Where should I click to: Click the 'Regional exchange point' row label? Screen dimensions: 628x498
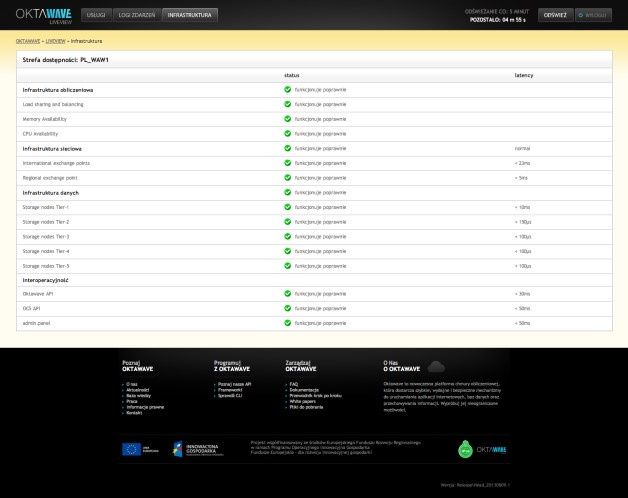click(50, 178)
